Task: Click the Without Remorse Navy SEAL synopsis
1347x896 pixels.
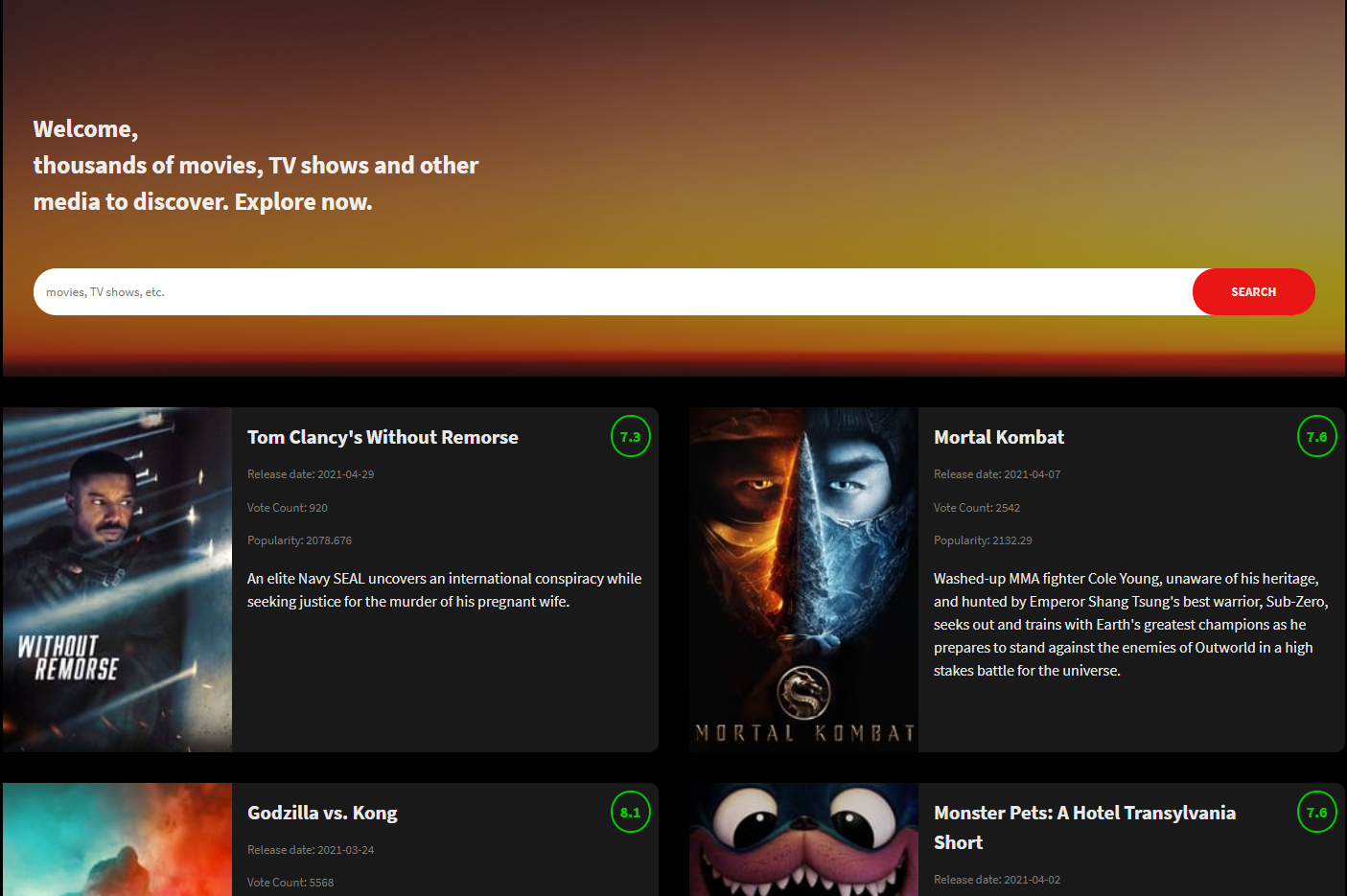Action: point(445,590)
